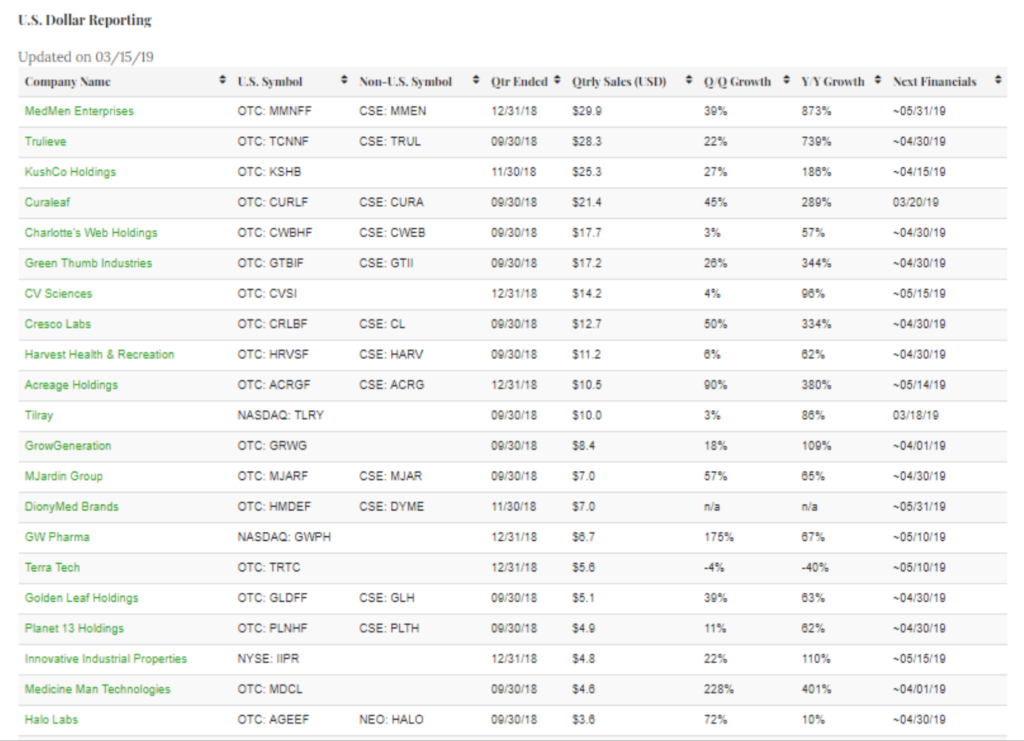Screen dimensions: 1024x741
Task: Click the Updated on 03/15/19 text
Action: point(86,57)
